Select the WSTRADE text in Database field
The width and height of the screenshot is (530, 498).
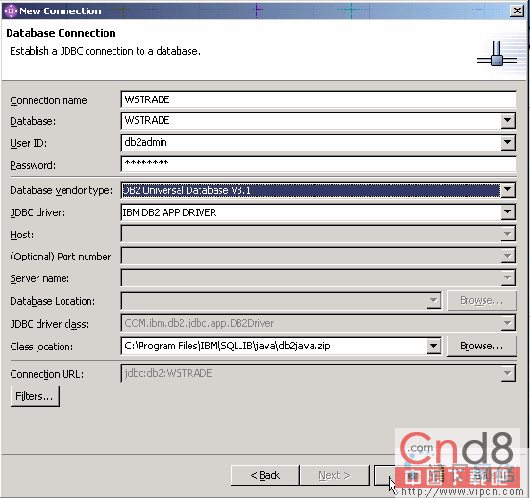click(x=147, y=120)
